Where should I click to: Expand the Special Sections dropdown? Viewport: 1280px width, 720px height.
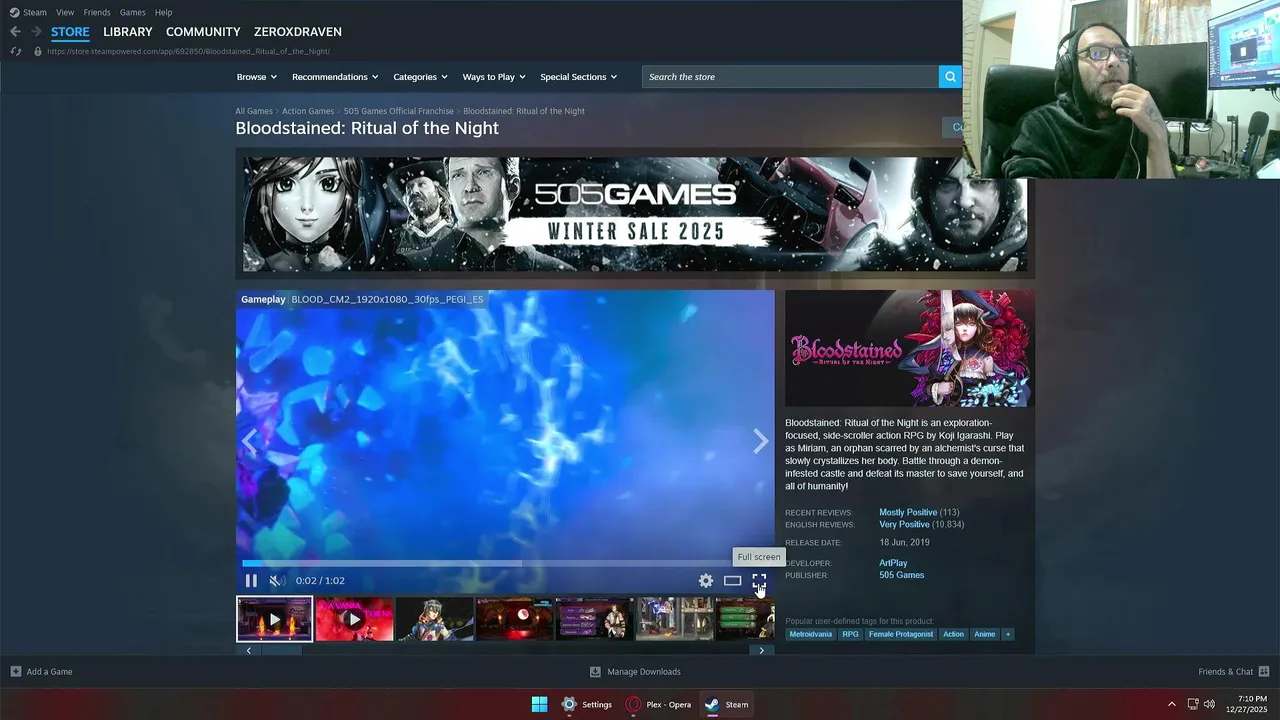(x=579, y=77)
